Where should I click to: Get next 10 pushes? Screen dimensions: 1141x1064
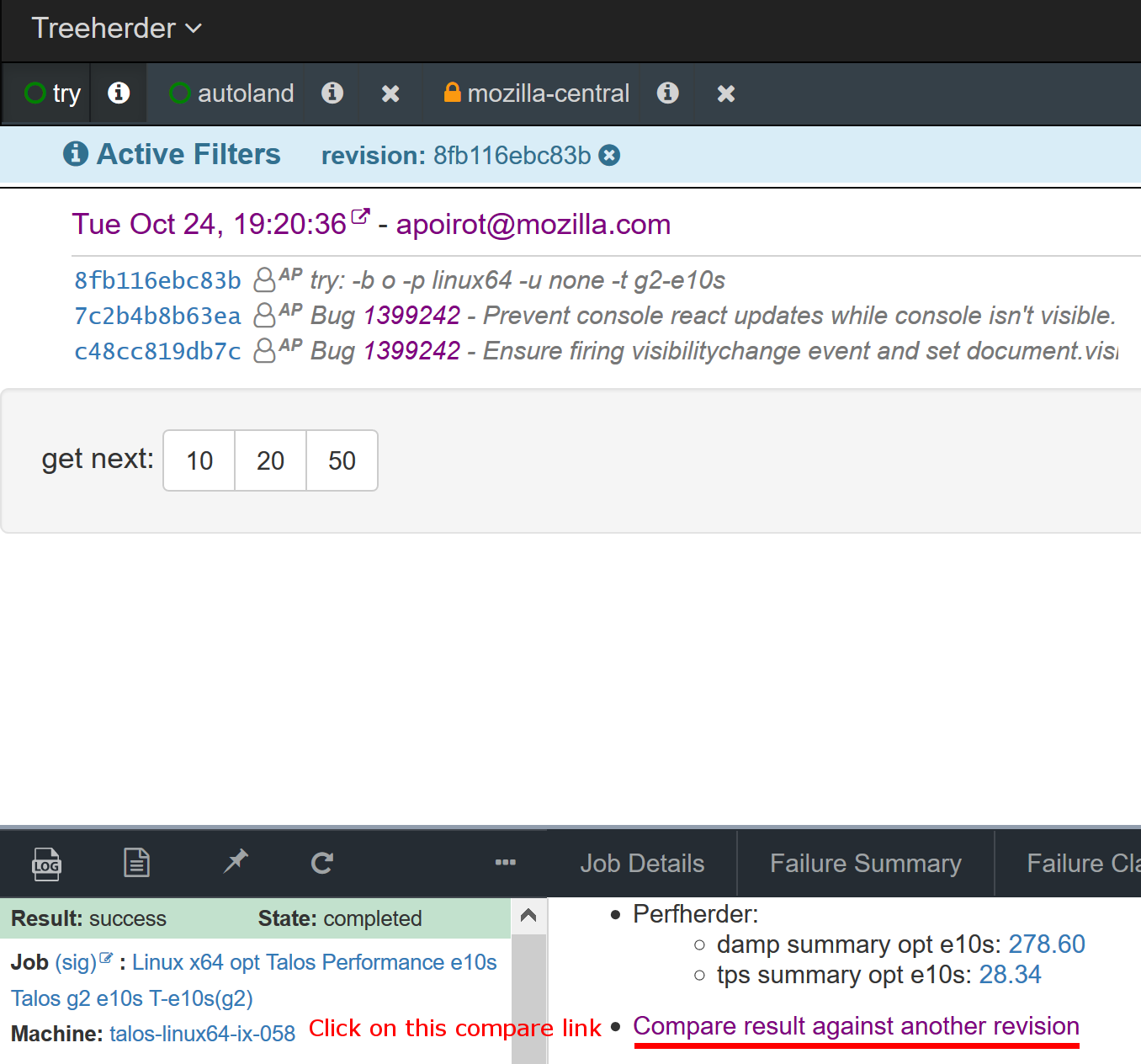coord(199,460)
